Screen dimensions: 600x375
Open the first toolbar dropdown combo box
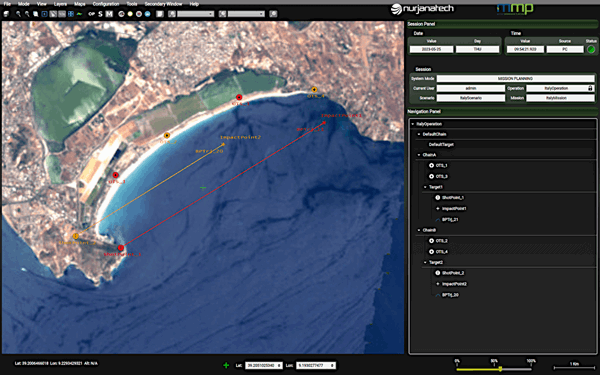coord(196,14)
